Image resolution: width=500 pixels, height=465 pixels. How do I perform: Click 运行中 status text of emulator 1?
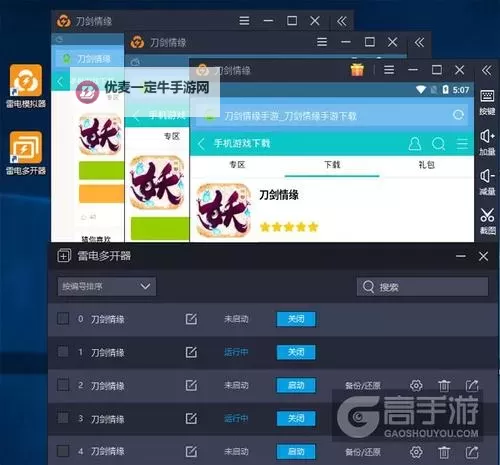click(236, 352)
